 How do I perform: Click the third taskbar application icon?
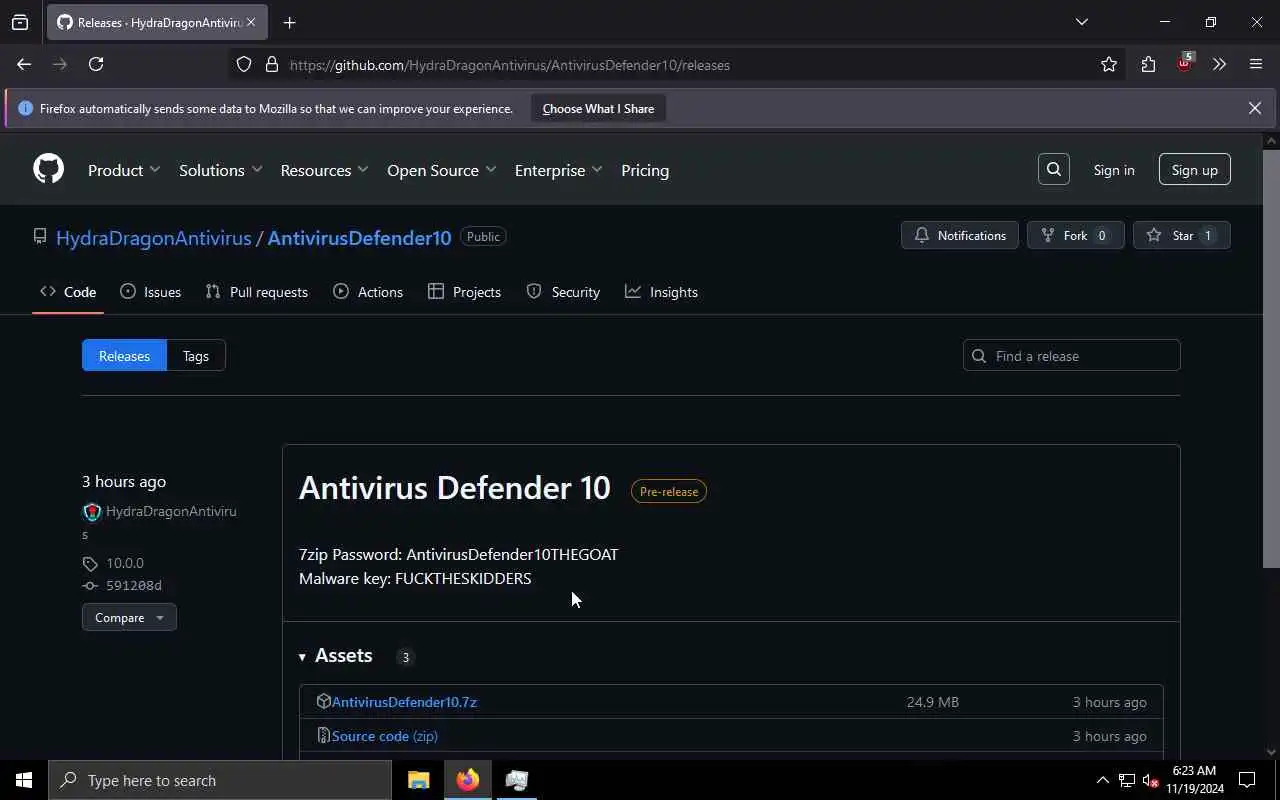(516, 780)
